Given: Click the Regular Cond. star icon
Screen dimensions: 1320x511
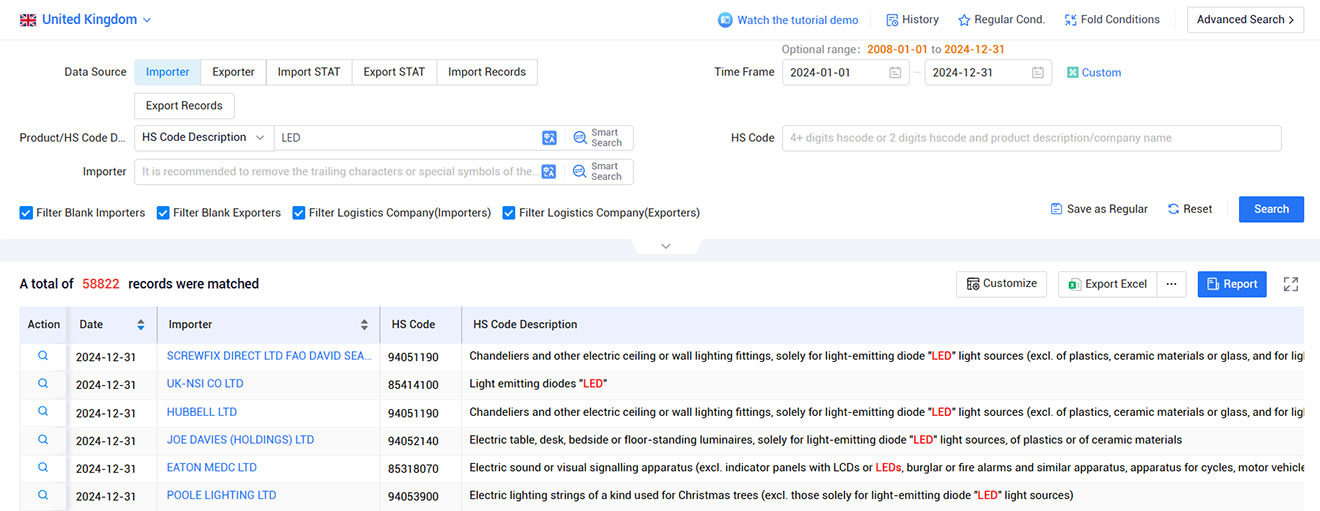Looking at the screenshot, I should [964, 20].
